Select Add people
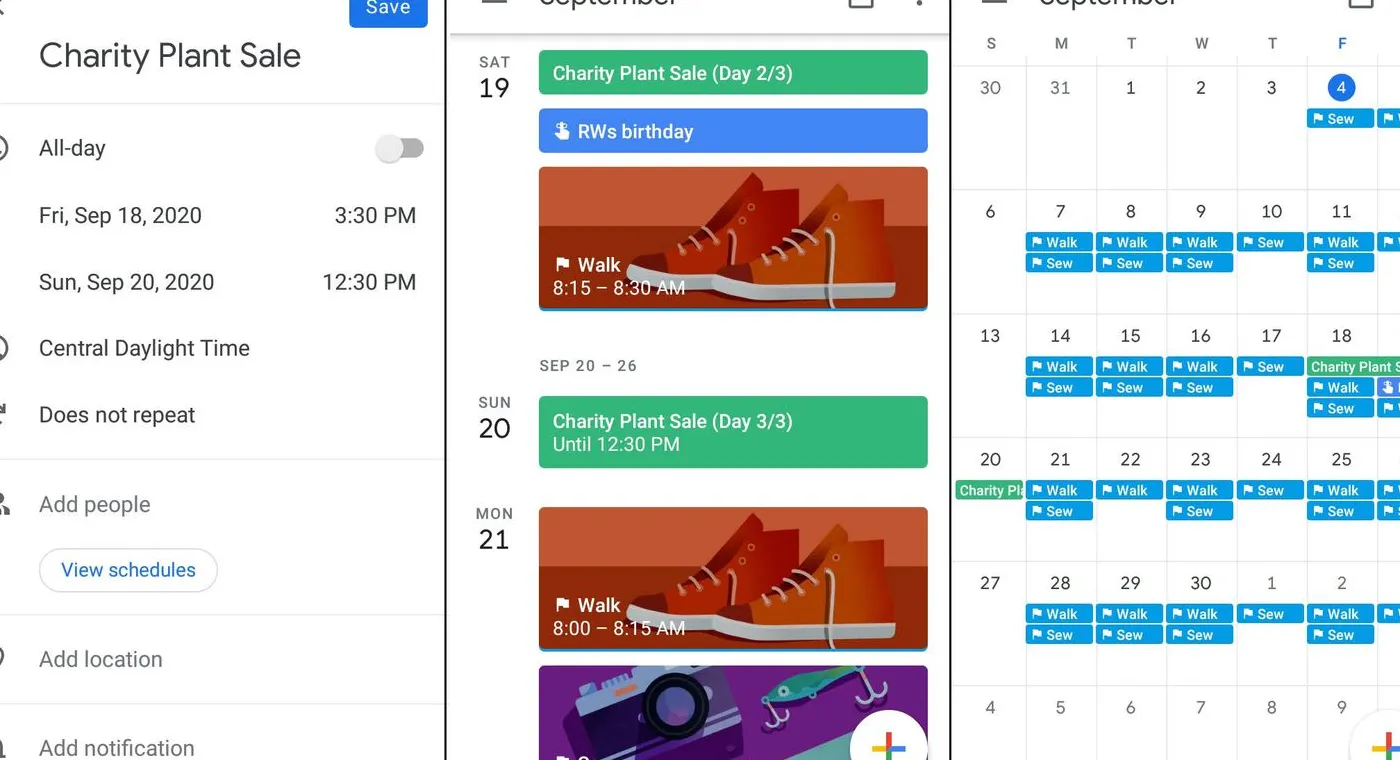 pyautogui.click(x=94, y=505)
